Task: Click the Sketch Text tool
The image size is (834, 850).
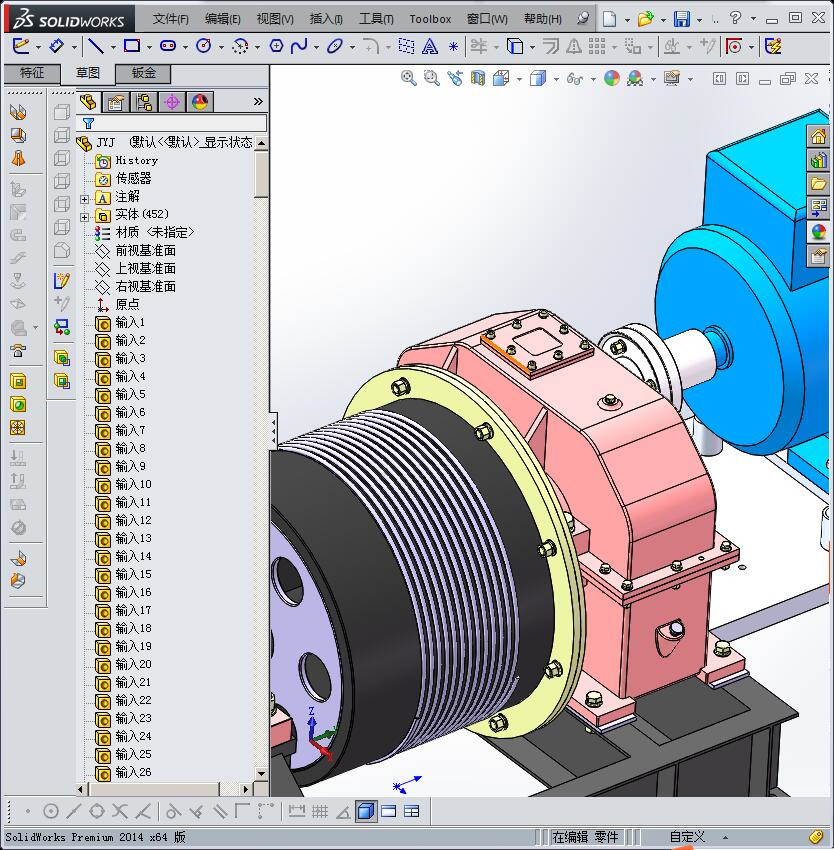Action: pyautogui.click(x=430, y=47)
